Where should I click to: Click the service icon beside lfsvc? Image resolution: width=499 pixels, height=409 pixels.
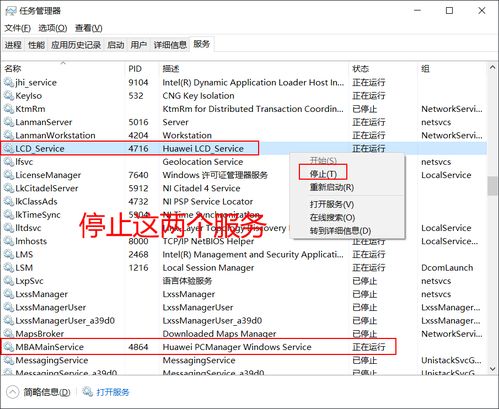(9, 162)
